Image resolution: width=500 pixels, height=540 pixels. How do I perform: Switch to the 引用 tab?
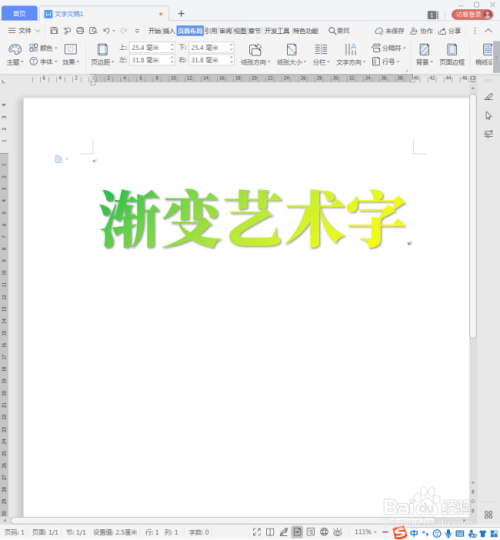pyautogui.click(x=211, y=31)
